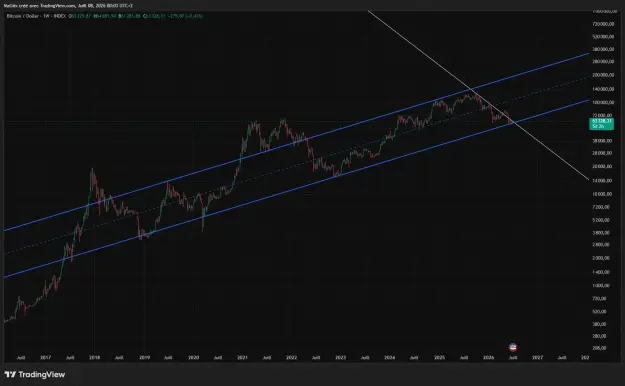Click the 2019 label on time axis
Screen dimensions: 625x386
point(144,358)
